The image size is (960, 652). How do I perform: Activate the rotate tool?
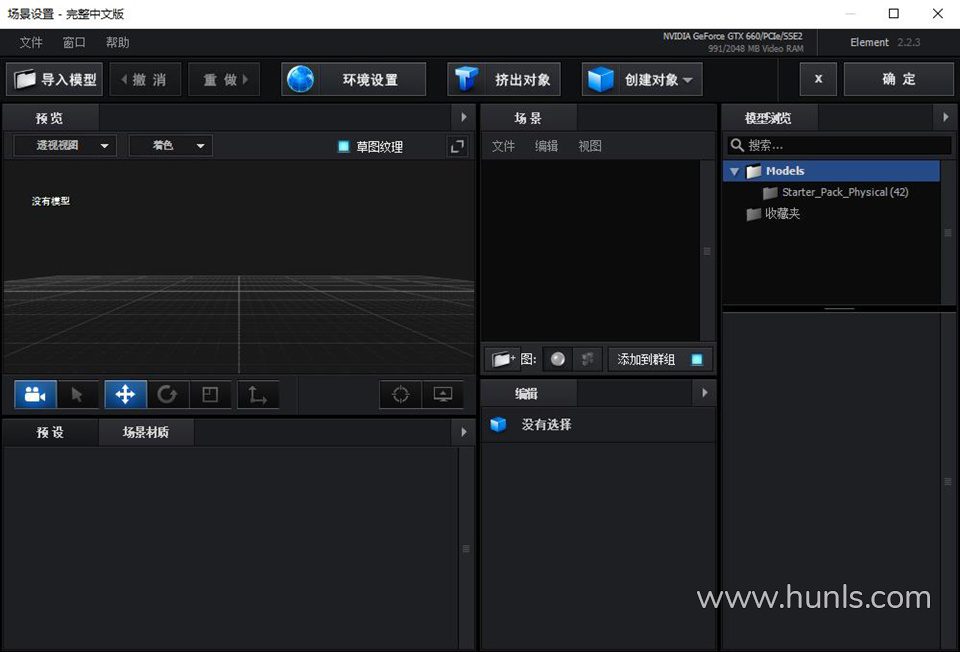pos(167,395)
